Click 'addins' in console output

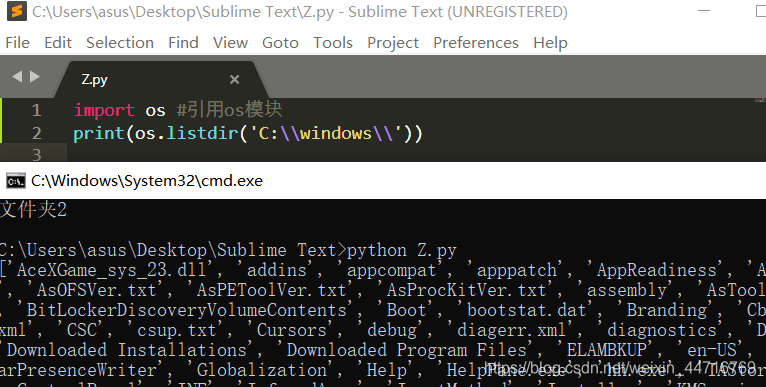pyautogui.click(x=277, y=270)
